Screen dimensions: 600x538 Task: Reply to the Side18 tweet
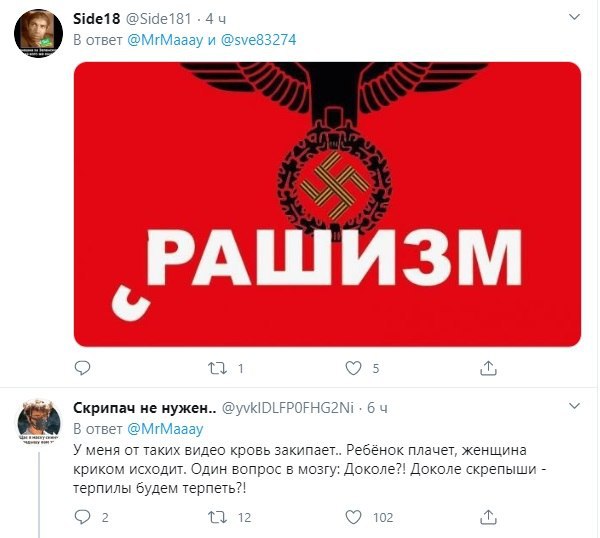(82, 368)
